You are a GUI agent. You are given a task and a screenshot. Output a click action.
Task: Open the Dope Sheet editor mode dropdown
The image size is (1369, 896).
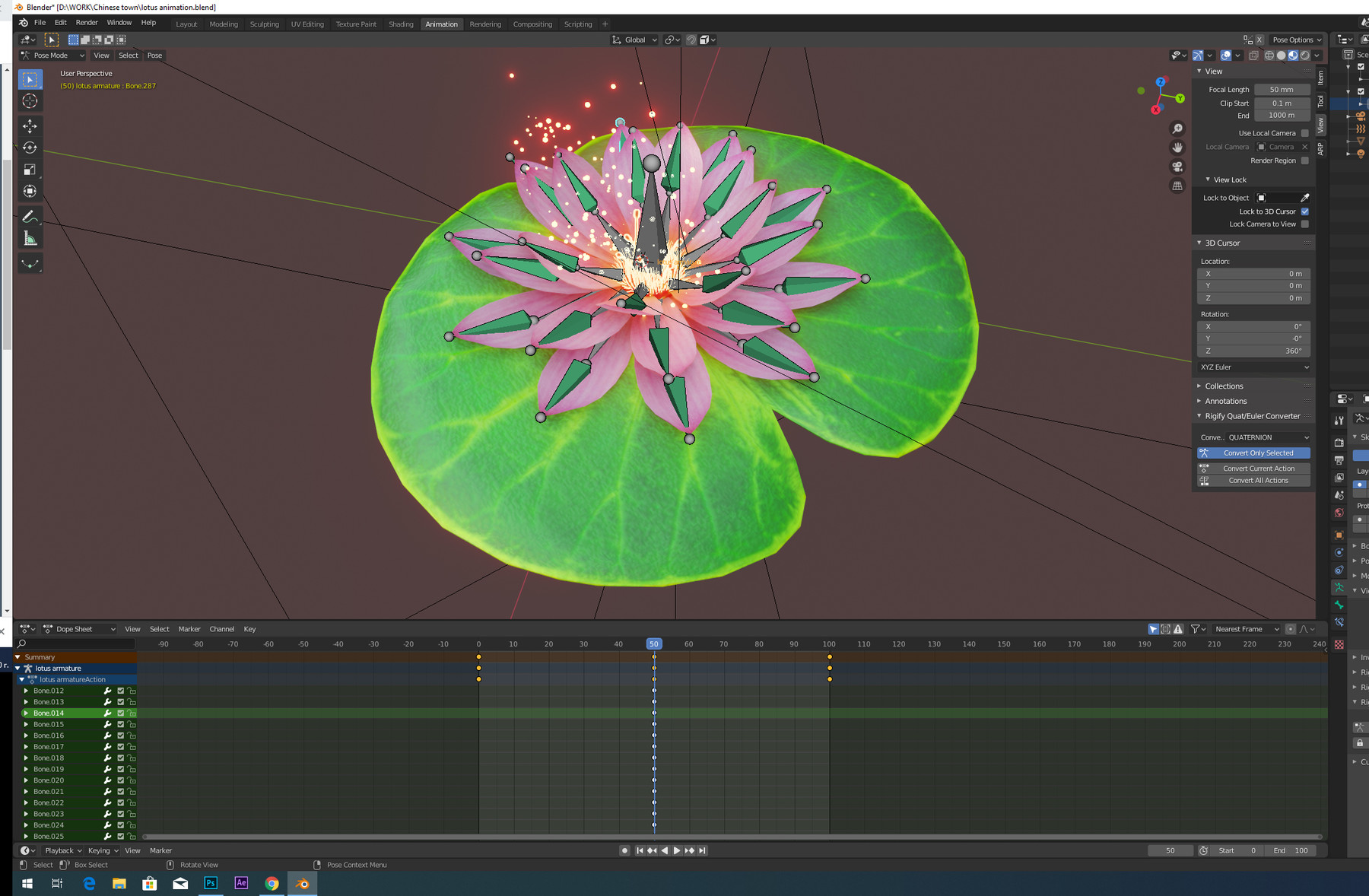(x=78, y=629)
